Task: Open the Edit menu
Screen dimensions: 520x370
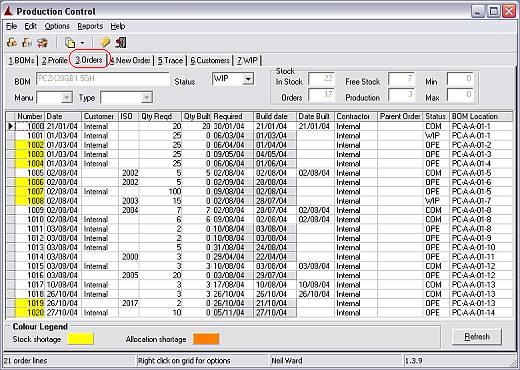Action: [30, 26]
